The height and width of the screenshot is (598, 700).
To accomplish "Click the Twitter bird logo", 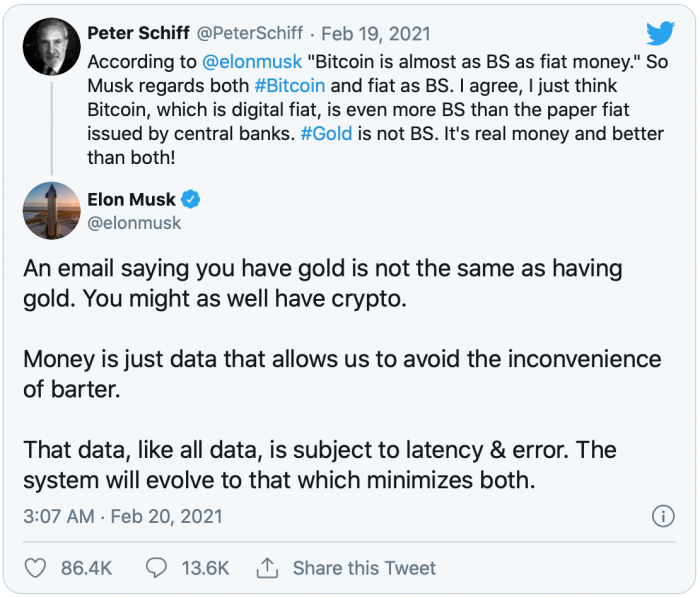I will (x=660, y=33).
